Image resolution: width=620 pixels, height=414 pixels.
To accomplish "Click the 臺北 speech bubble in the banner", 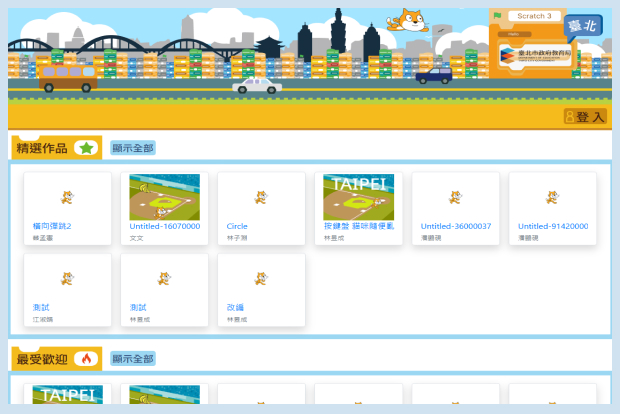I will [x=583, y=27].
